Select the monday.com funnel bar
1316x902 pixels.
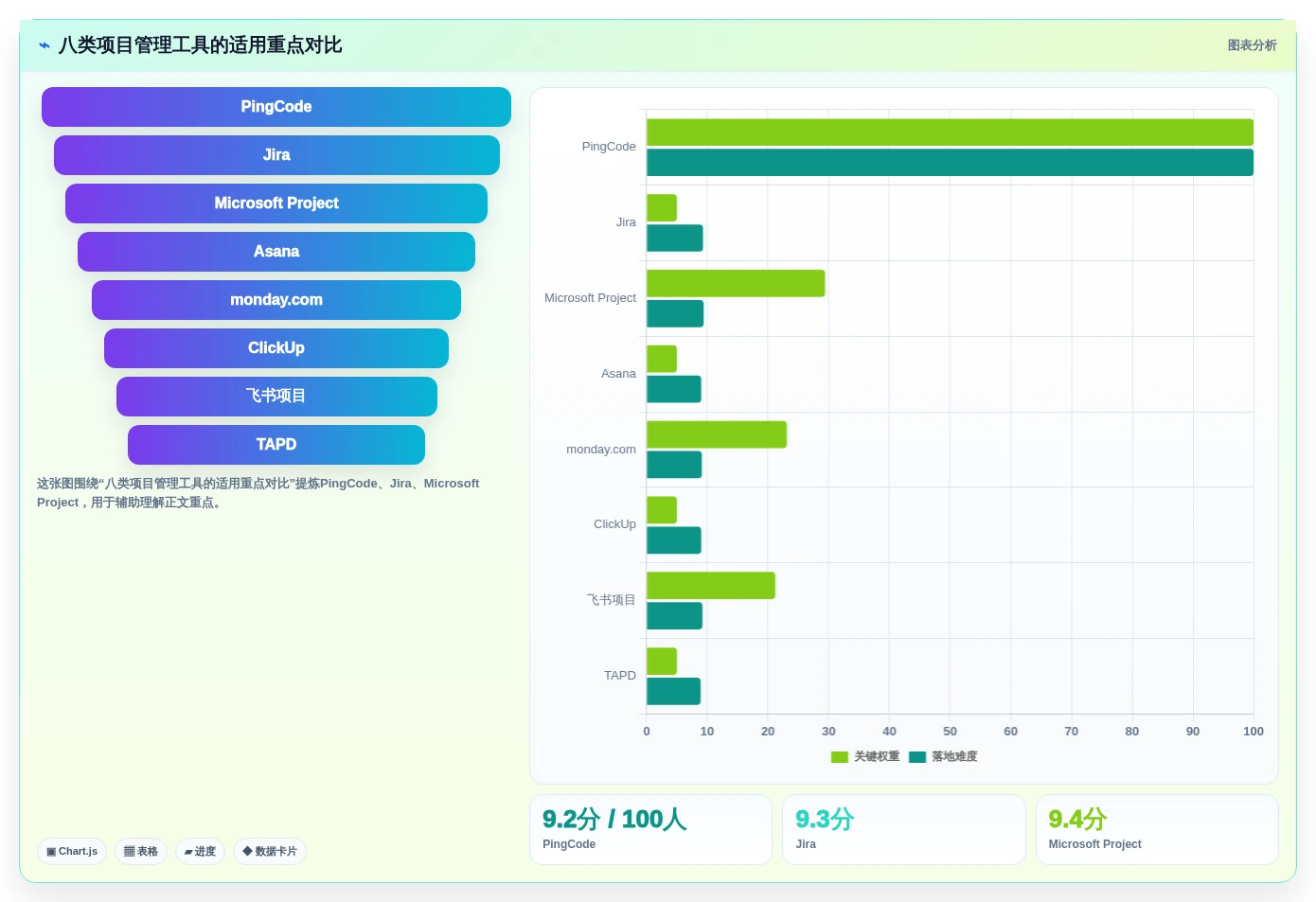coord(276,300)
